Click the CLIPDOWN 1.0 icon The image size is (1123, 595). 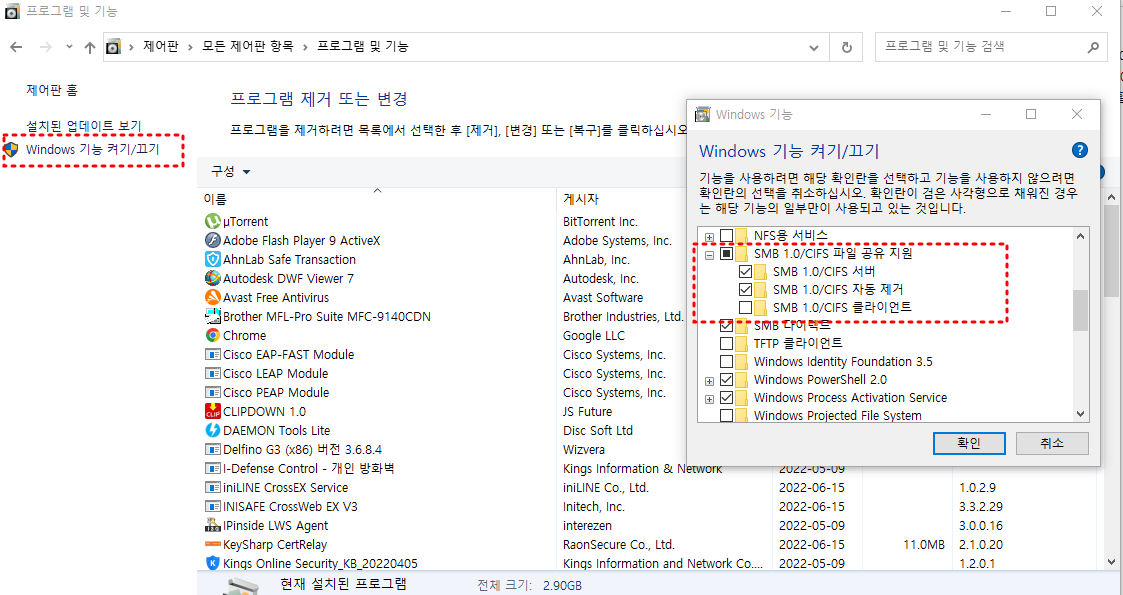(x=213, y=411)
